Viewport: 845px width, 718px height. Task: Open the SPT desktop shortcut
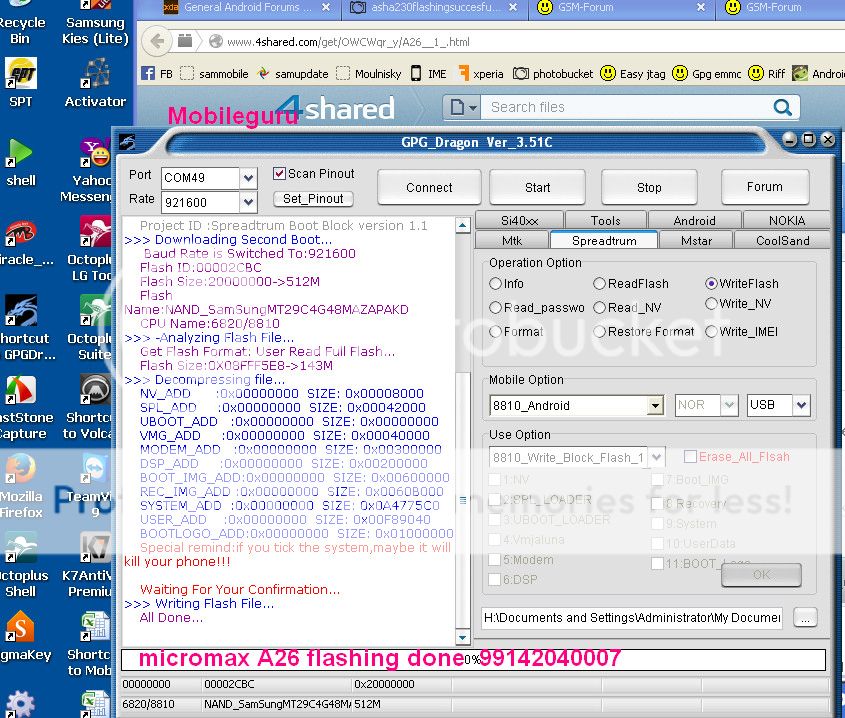coord(20,82)
